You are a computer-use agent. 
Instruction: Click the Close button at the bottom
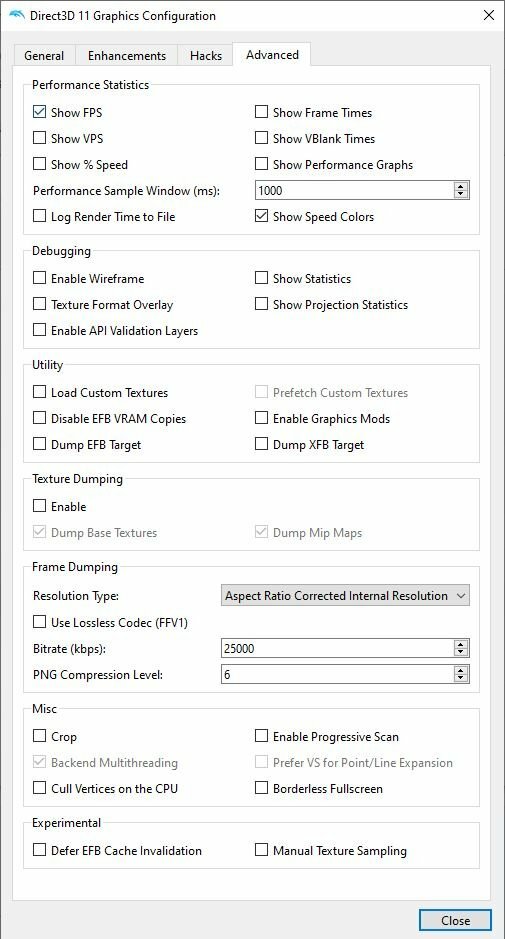[455, 920]
